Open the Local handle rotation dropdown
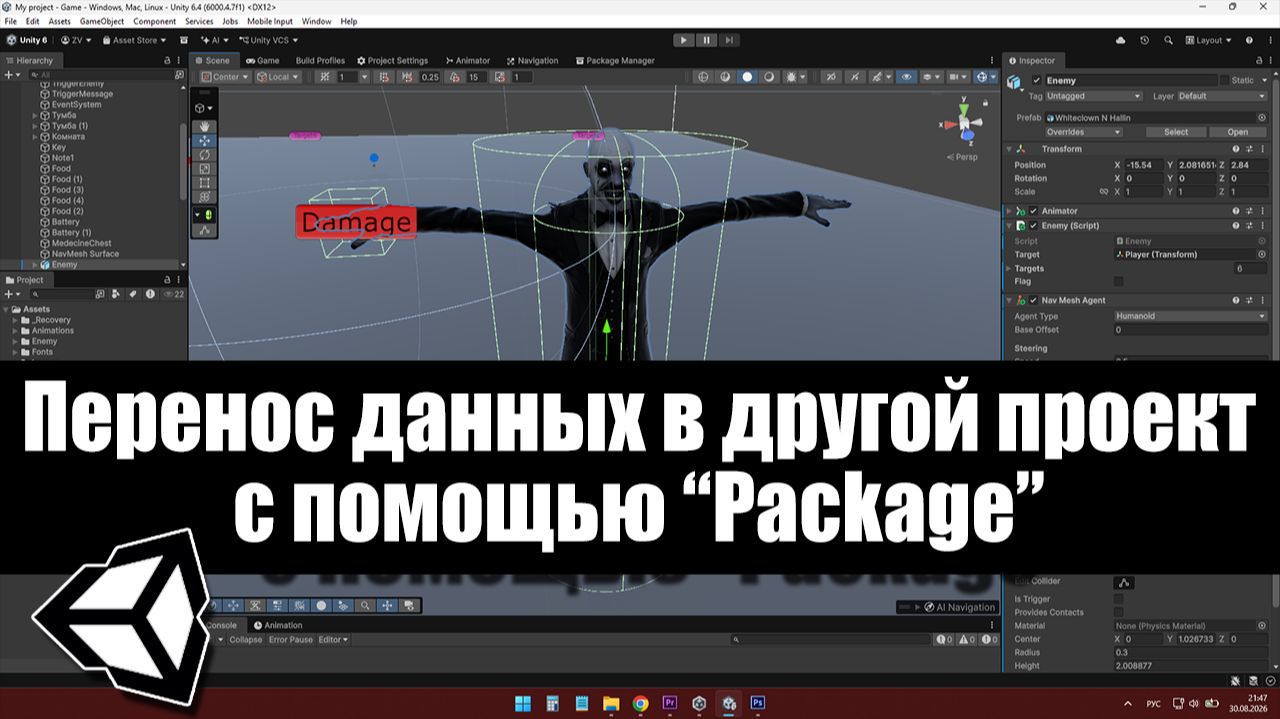The height and width of the screenshot is (719, 1280). tap(278, 77)
